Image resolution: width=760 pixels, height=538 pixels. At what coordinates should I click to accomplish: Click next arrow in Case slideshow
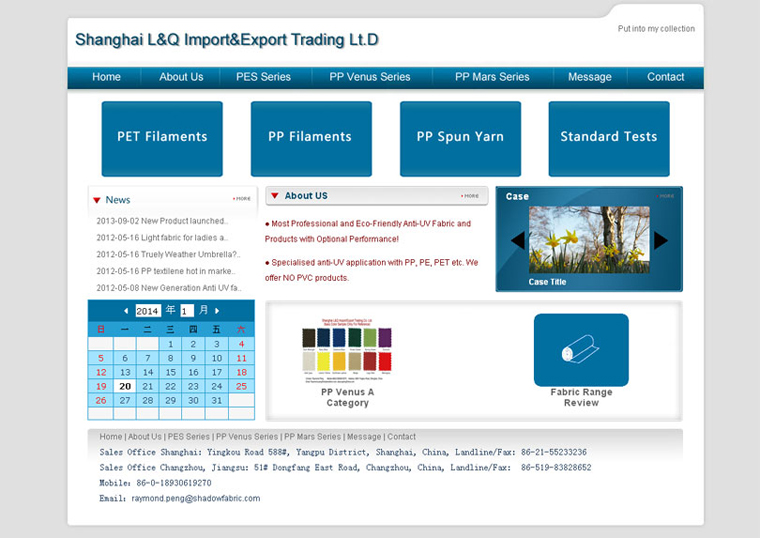click(660, 240)
